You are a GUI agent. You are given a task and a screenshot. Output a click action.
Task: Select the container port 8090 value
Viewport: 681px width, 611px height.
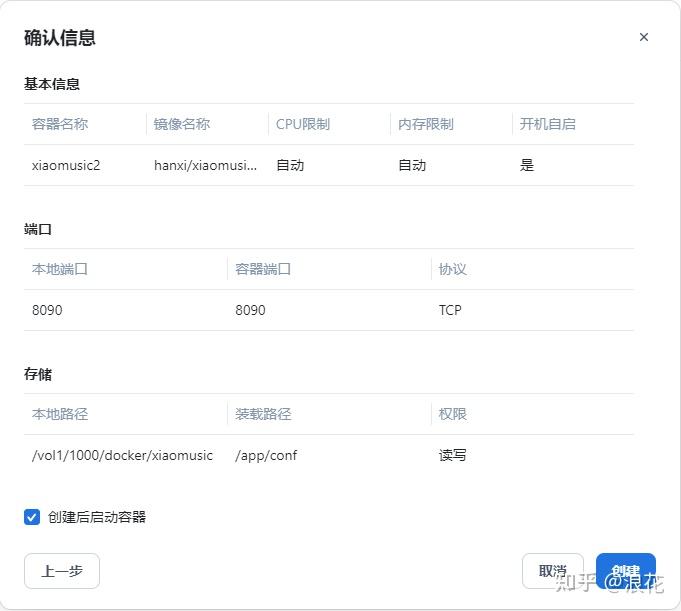tap(250, 310)
